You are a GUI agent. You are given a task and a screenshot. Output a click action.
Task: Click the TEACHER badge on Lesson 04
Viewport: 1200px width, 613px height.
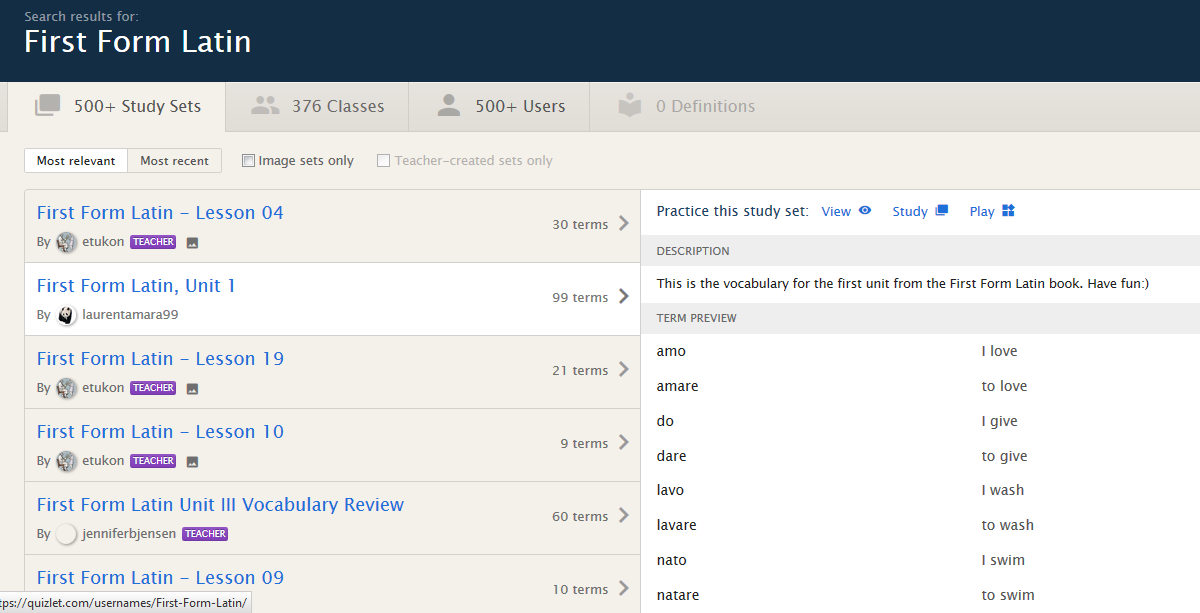click(x=153, y=242)
